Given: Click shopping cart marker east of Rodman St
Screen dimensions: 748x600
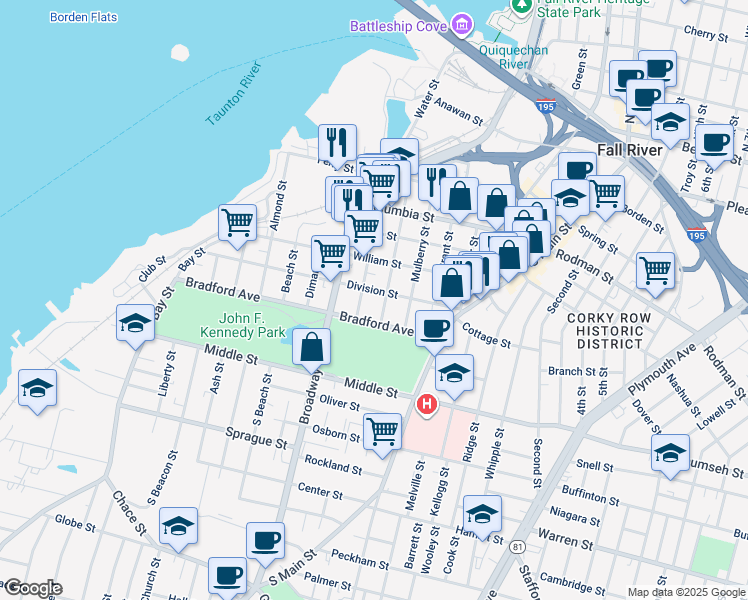Looking at the screenshot, I should click(x=655, y=271).
